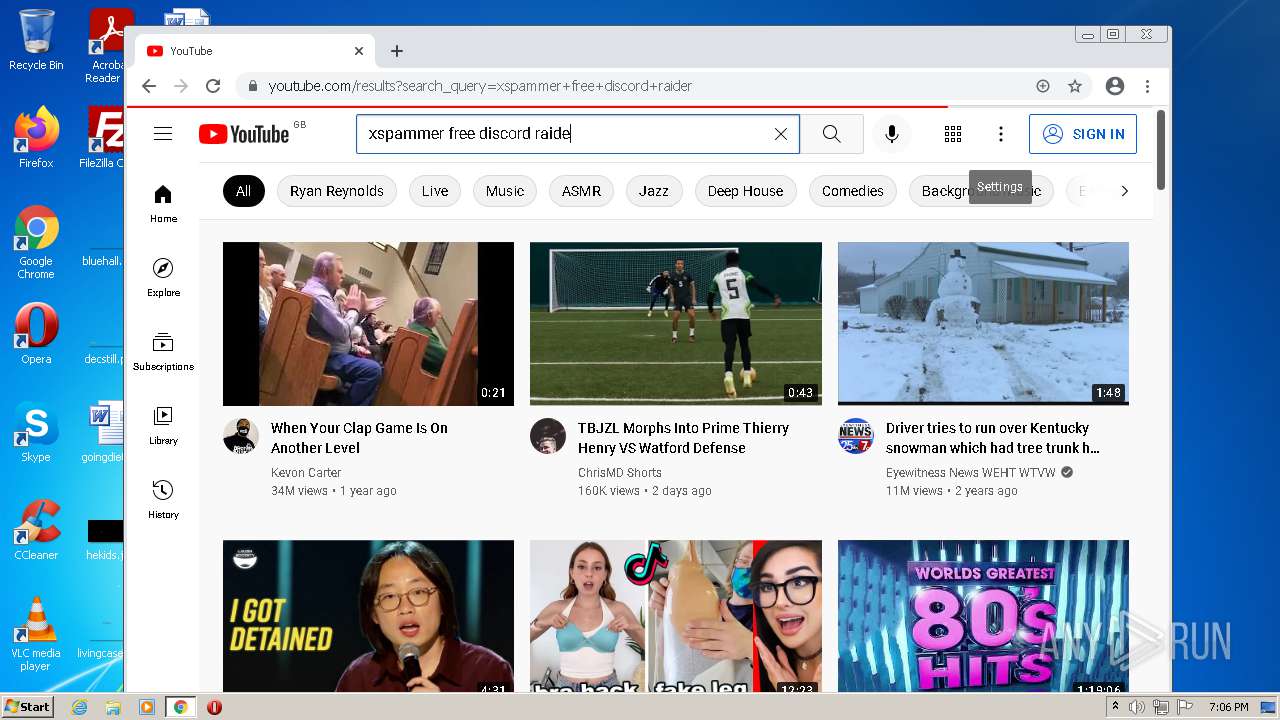Viewport: 1280px width, 720px height.
Task: Start voice search with the microphone icon
Action: [x=892, y=134]
